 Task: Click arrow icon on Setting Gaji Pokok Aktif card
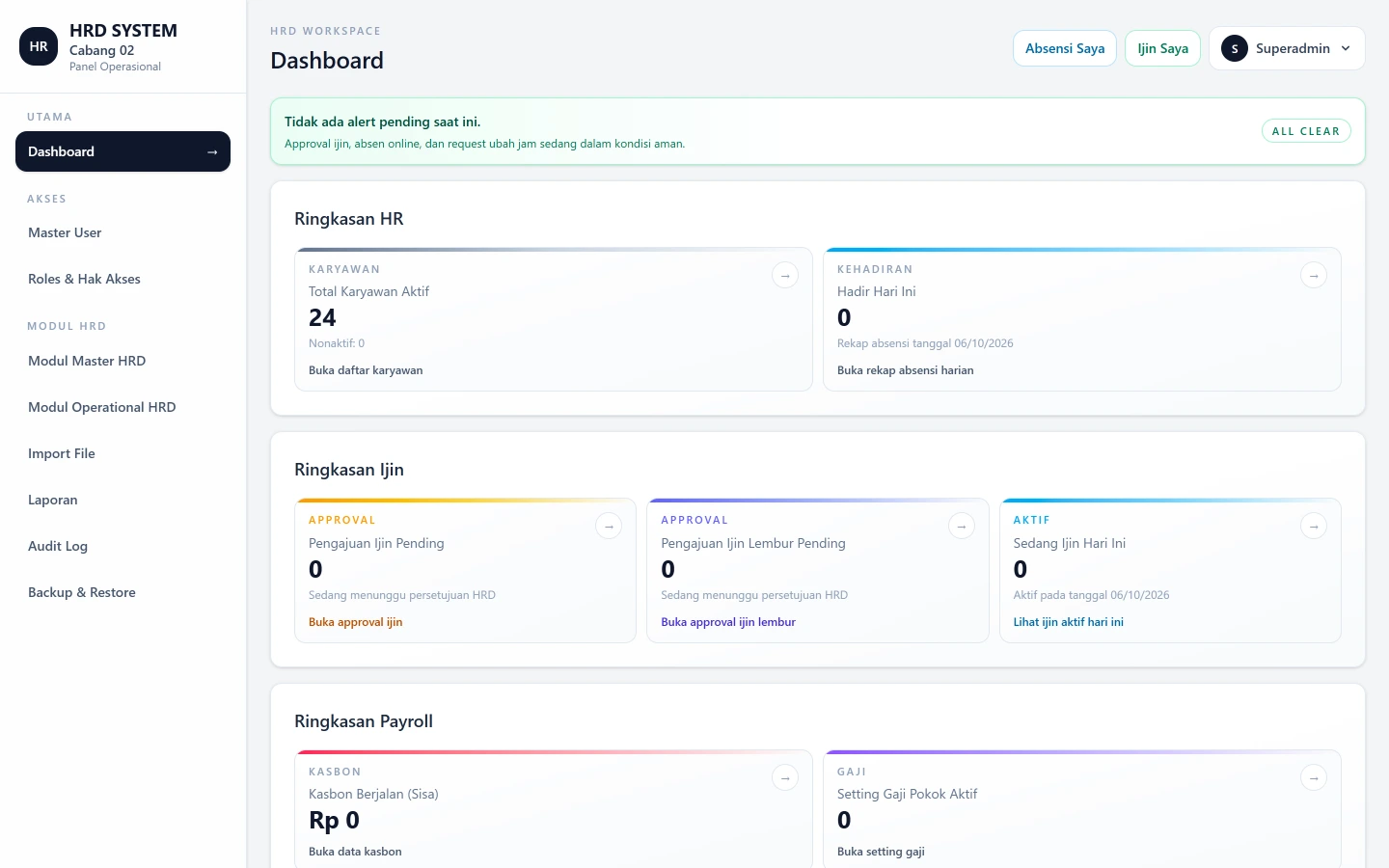1314,777
